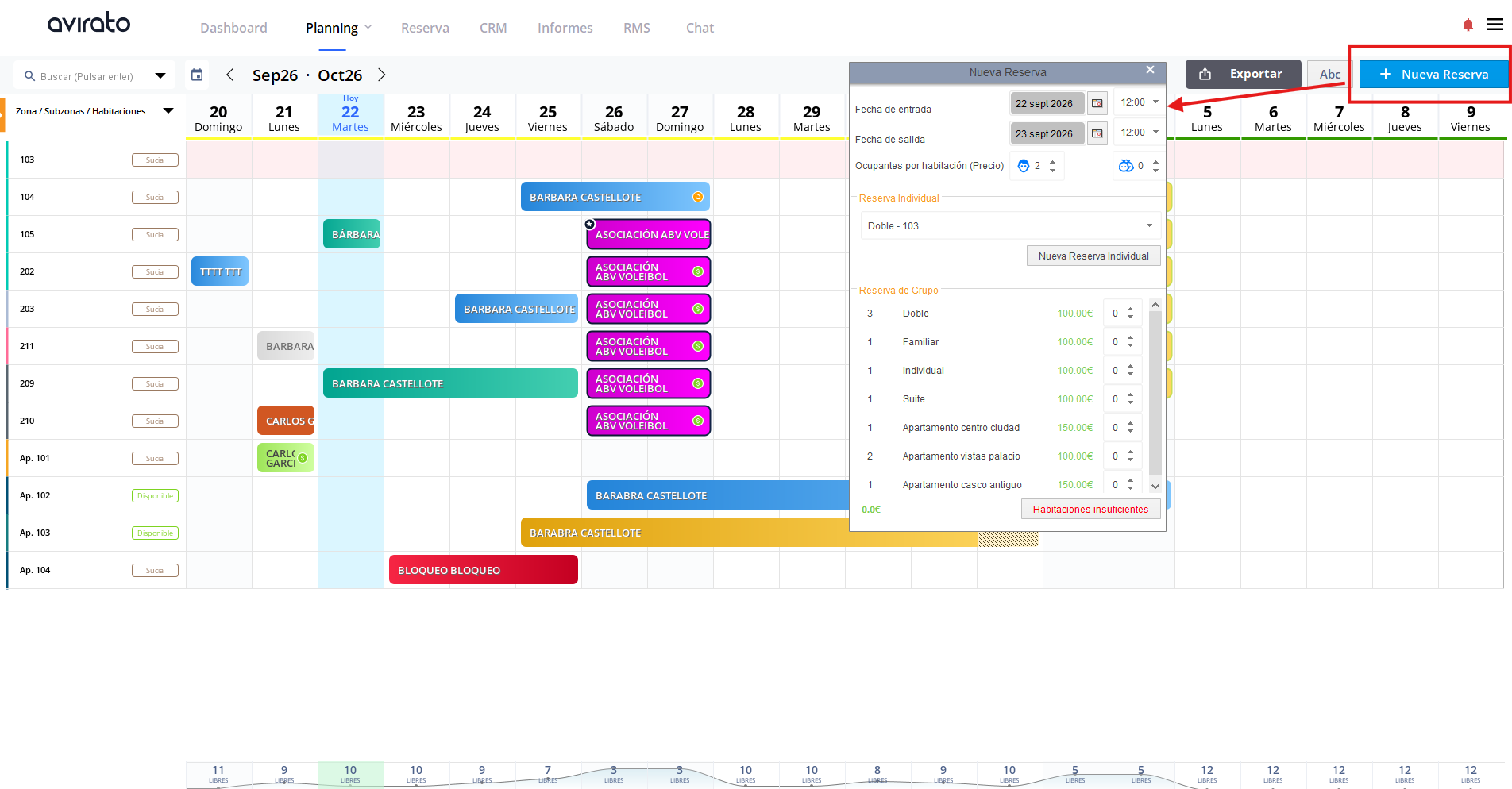The image size is (1512, 789).
Task: Click the notification bell icon
Action: [x=1468, y=25]
